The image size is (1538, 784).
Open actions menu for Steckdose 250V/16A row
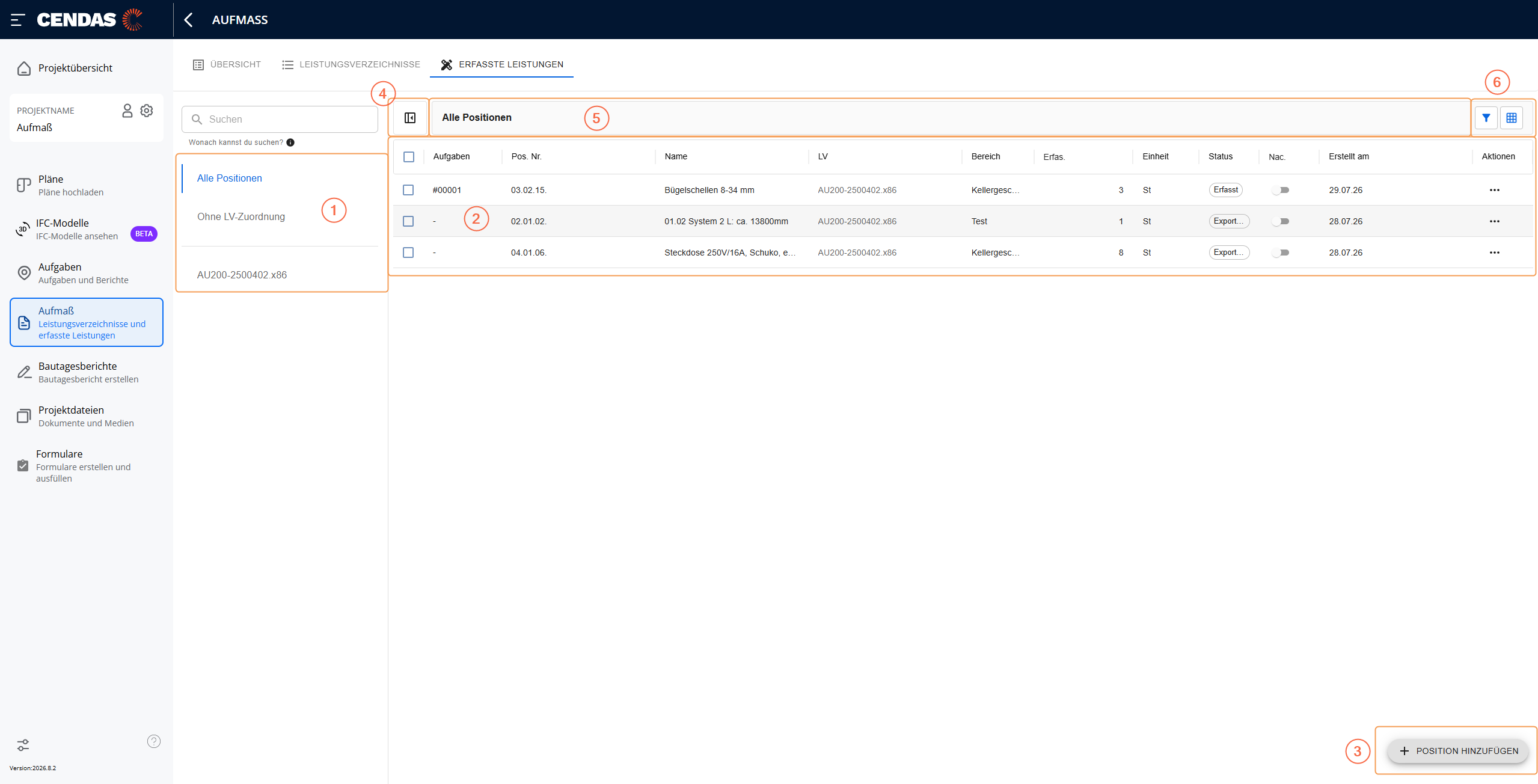click(x=1495, y=253)
